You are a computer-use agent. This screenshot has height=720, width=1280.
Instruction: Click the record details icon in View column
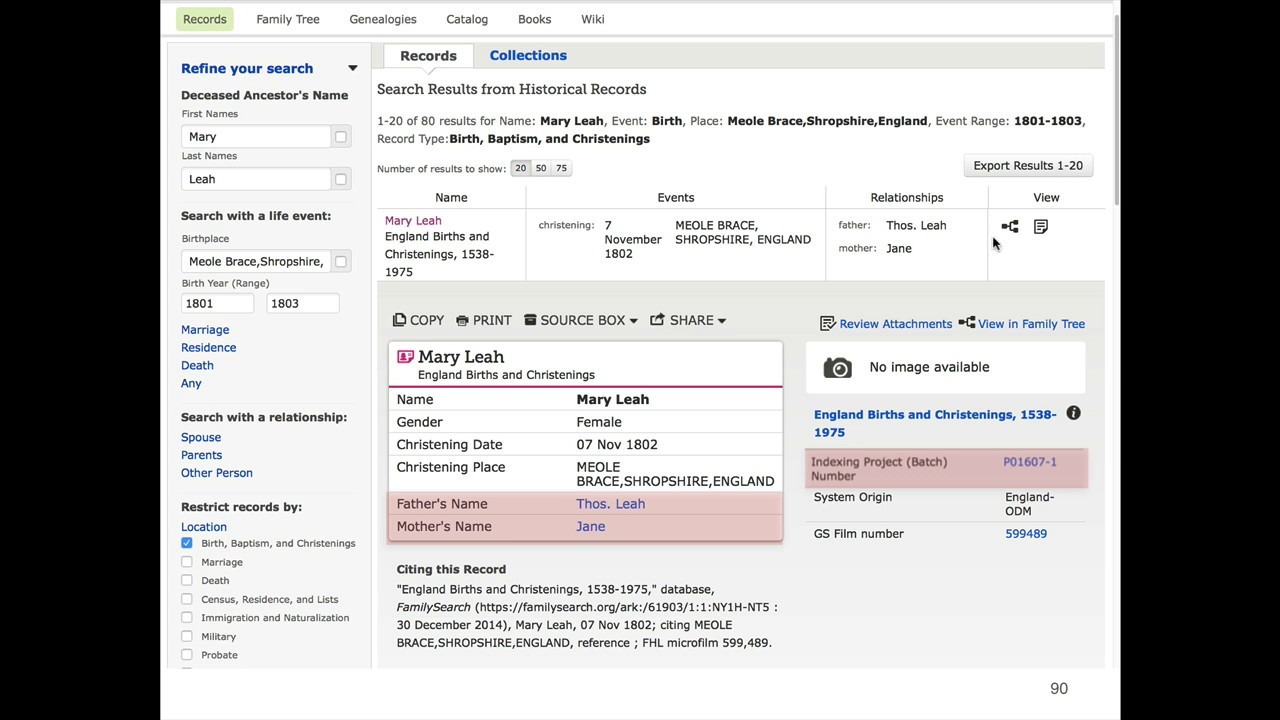pyautogui.click(x=1041, y=227)
